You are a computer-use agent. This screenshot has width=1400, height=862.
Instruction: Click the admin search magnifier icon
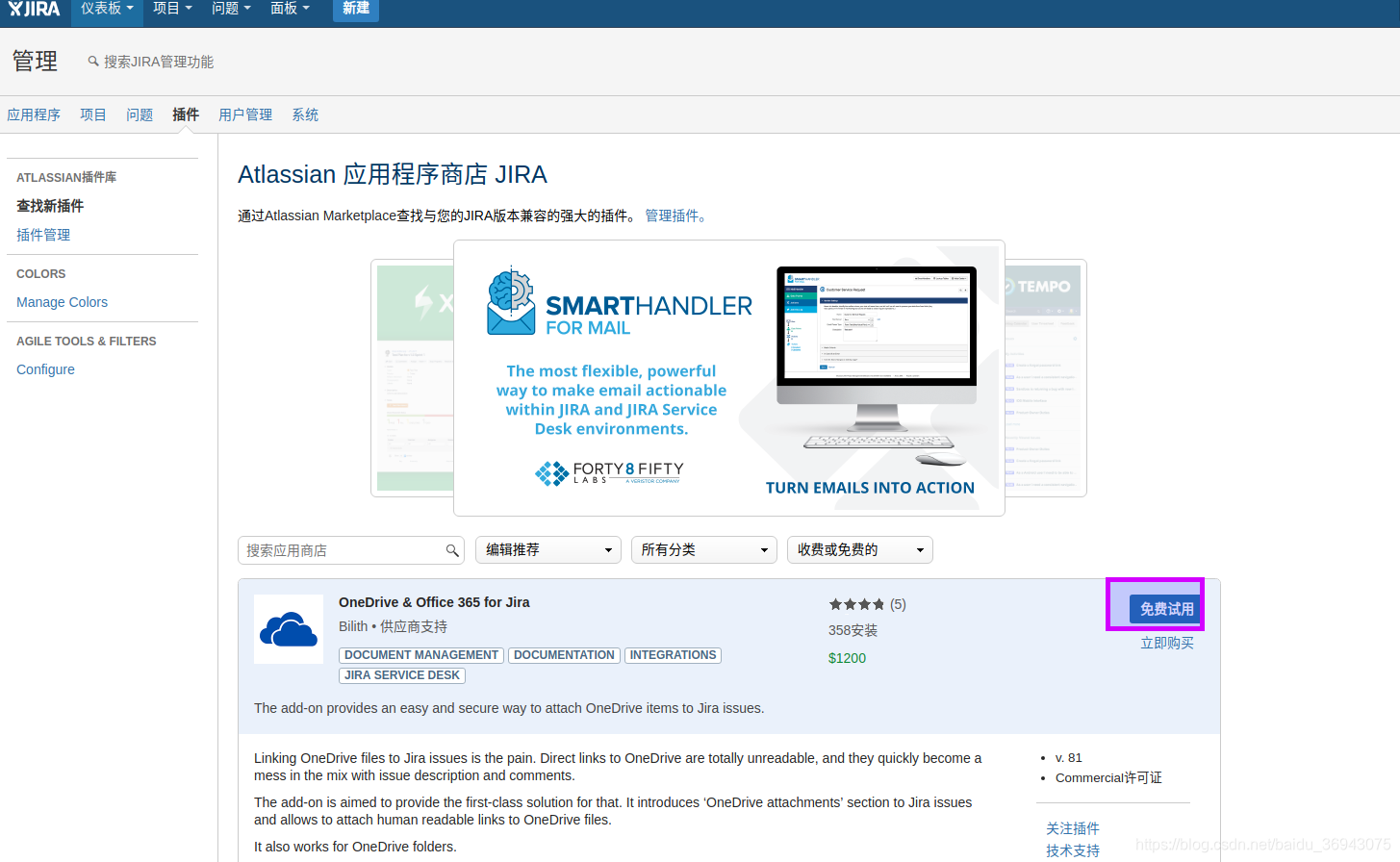(93, 62)
